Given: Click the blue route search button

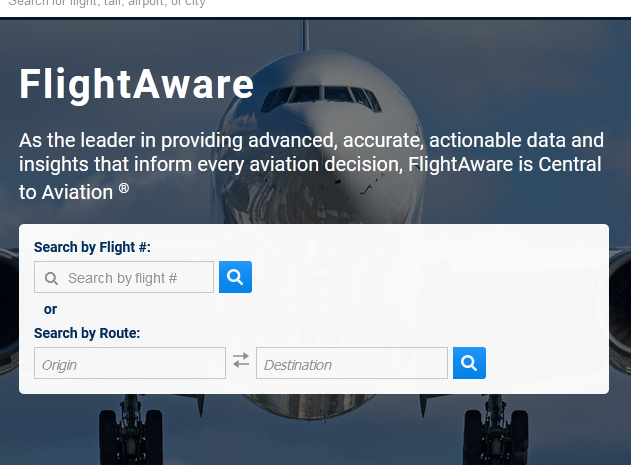Looking at the screenshot, I should coord(469,363).
